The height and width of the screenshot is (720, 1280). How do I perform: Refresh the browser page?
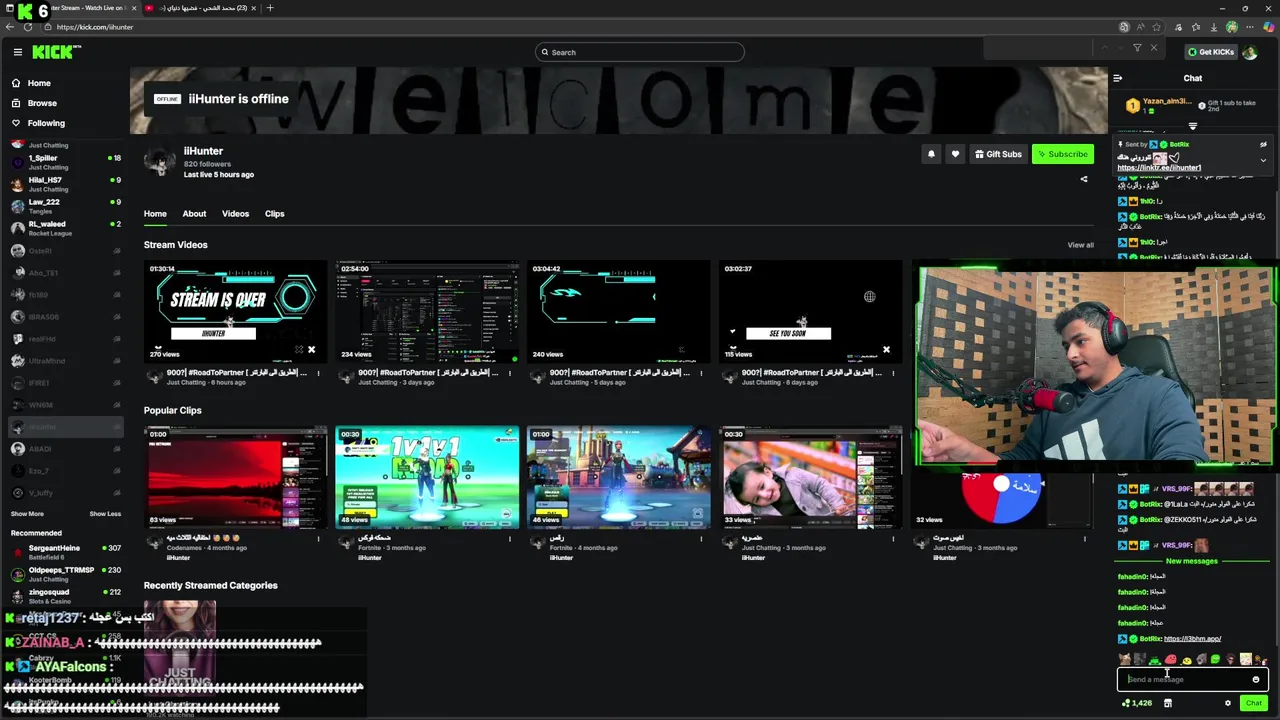pyautogui.click(x=27, y=27)
